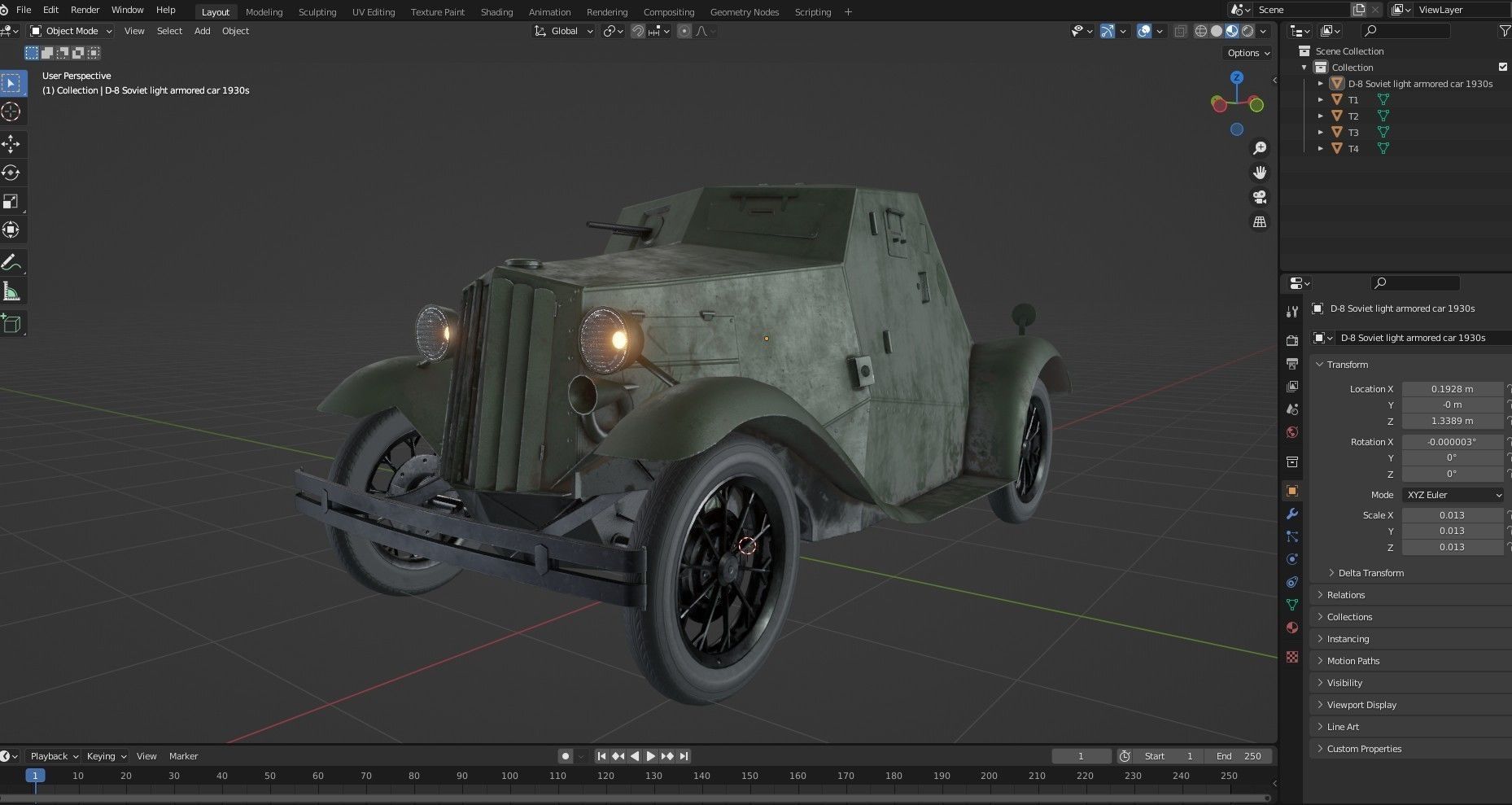Open the timeline Keying menu

[x=106, y=756]
